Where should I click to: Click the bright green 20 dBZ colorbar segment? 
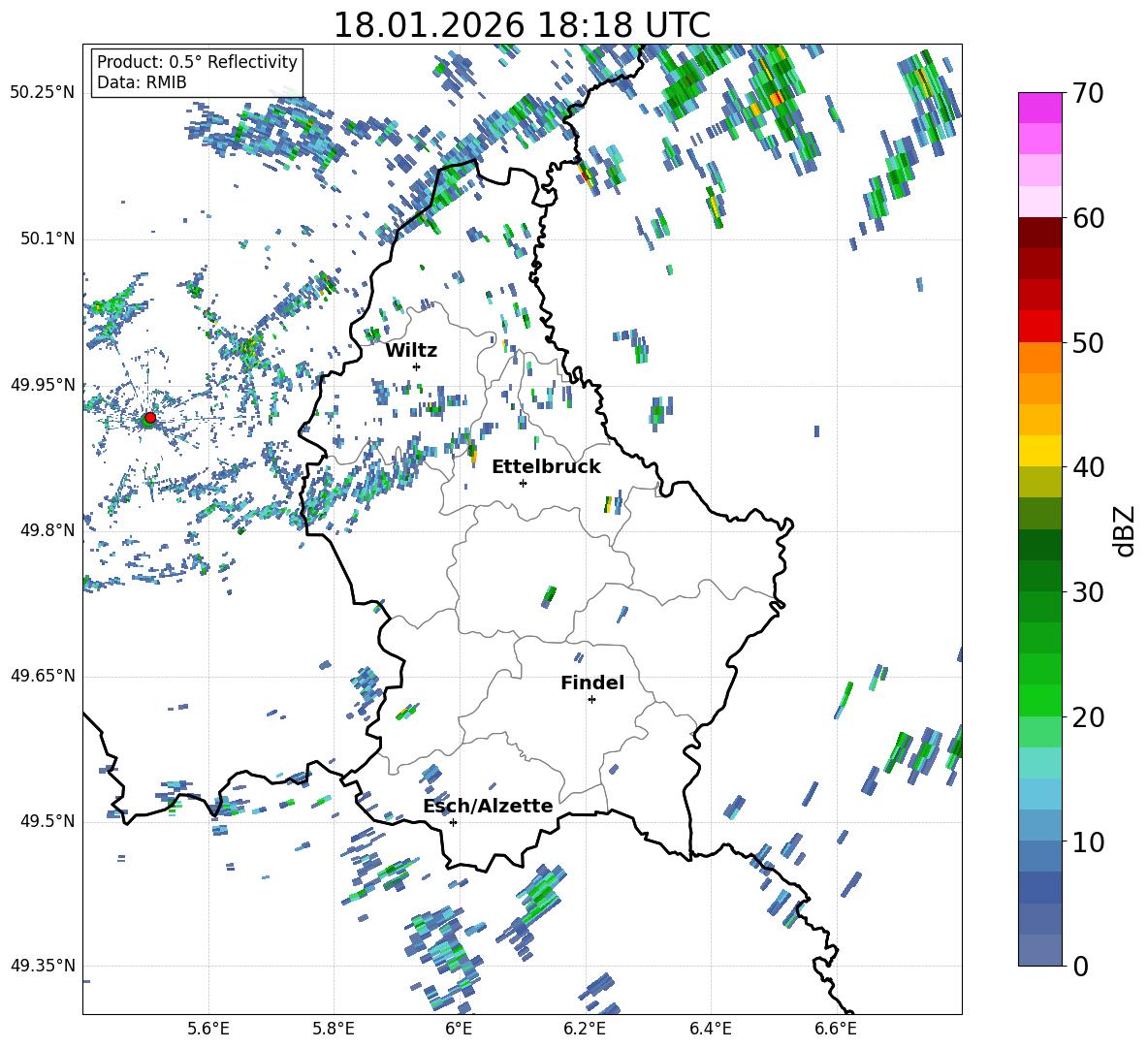(x=1040, y=701)
